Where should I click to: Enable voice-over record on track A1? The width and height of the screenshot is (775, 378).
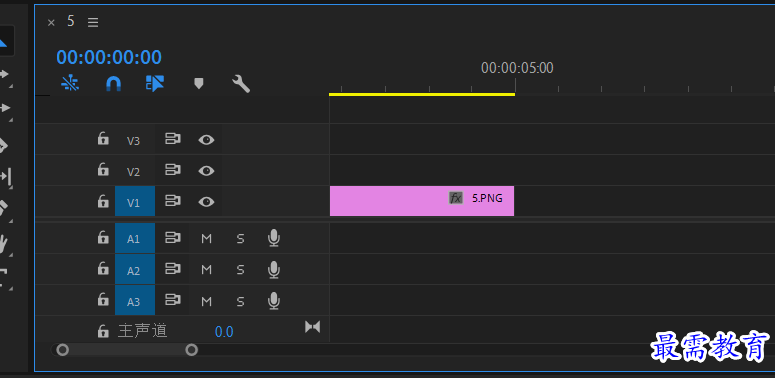pyautogui.click(x=274, y=238)
